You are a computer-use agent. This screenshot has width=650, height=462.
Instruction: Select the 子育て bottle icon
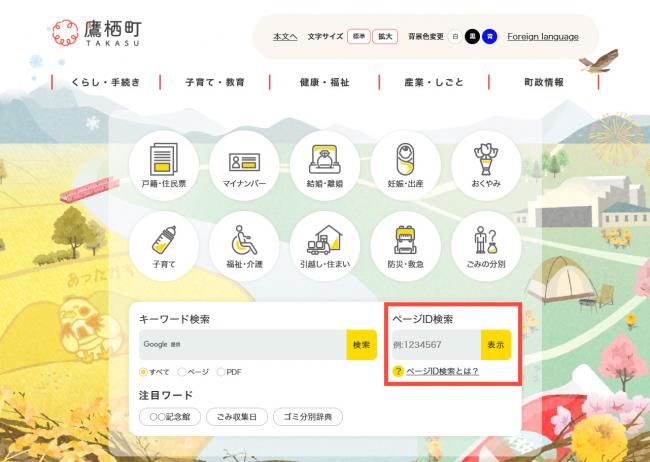(x=163, y=245)
